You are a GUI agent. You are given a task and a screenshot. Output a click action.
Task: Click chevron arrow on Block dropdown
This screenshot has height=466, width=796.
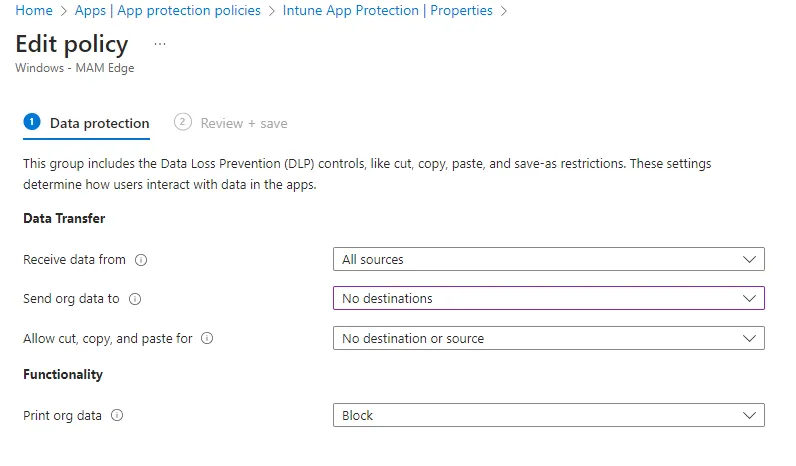click(750, 416)
